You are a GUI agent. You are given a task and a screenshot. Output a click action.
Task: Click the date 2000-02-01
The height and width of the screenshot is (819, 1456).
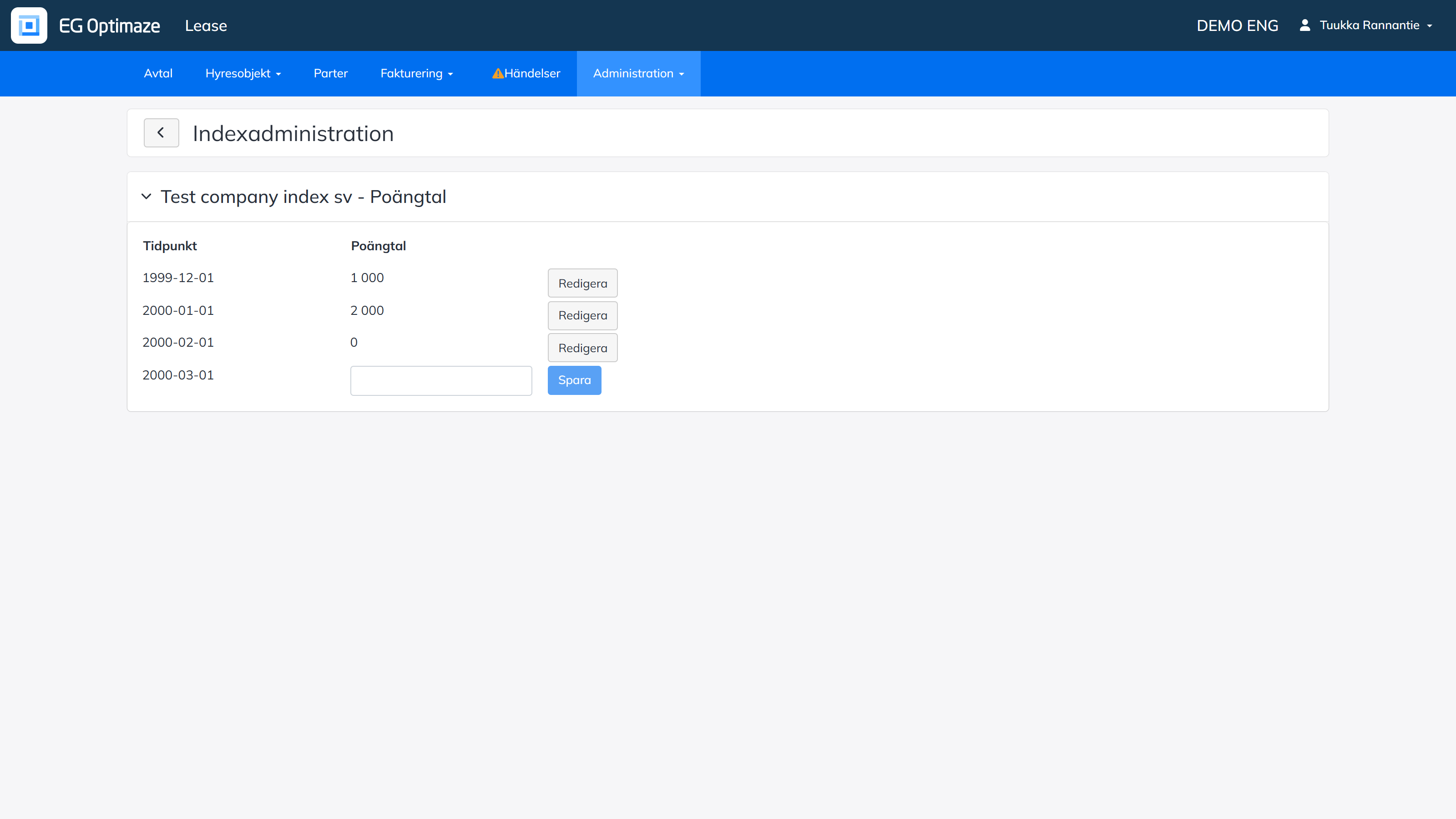point(178,343)
